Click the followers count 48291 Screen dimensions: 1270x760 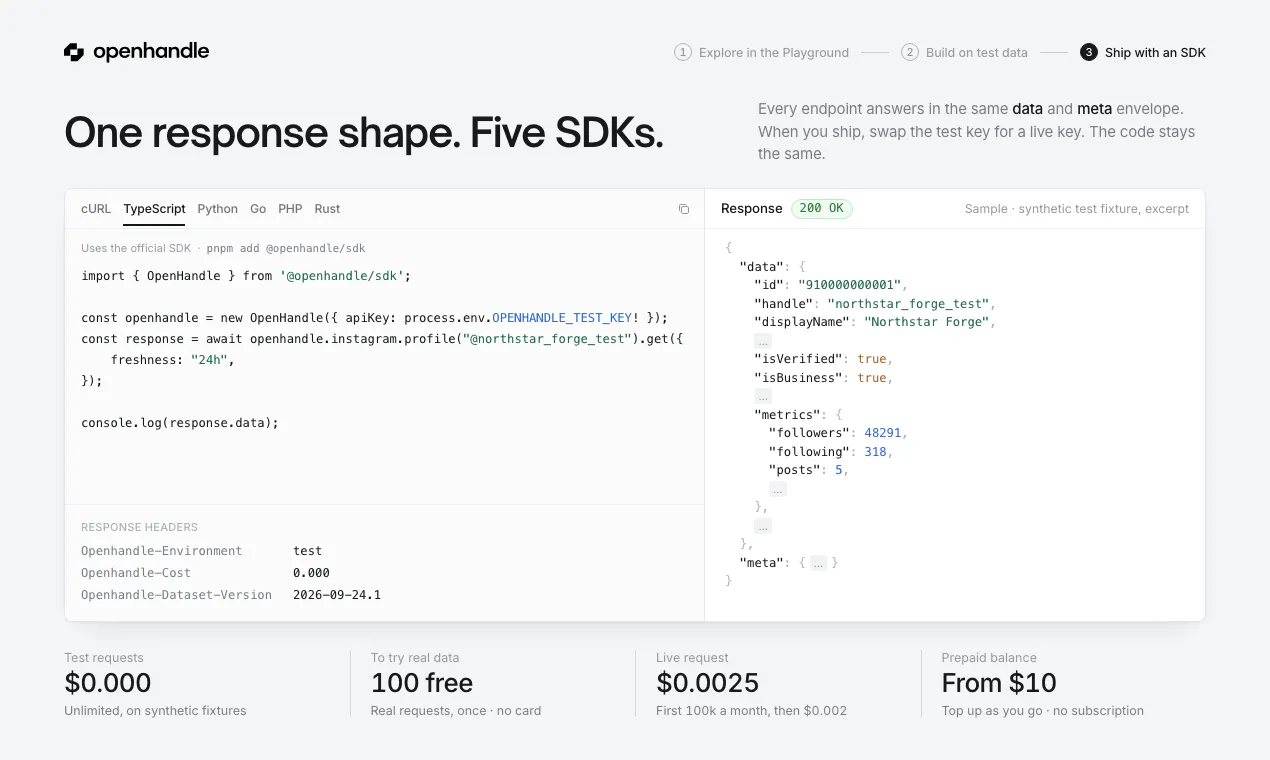tap(883, 433)
